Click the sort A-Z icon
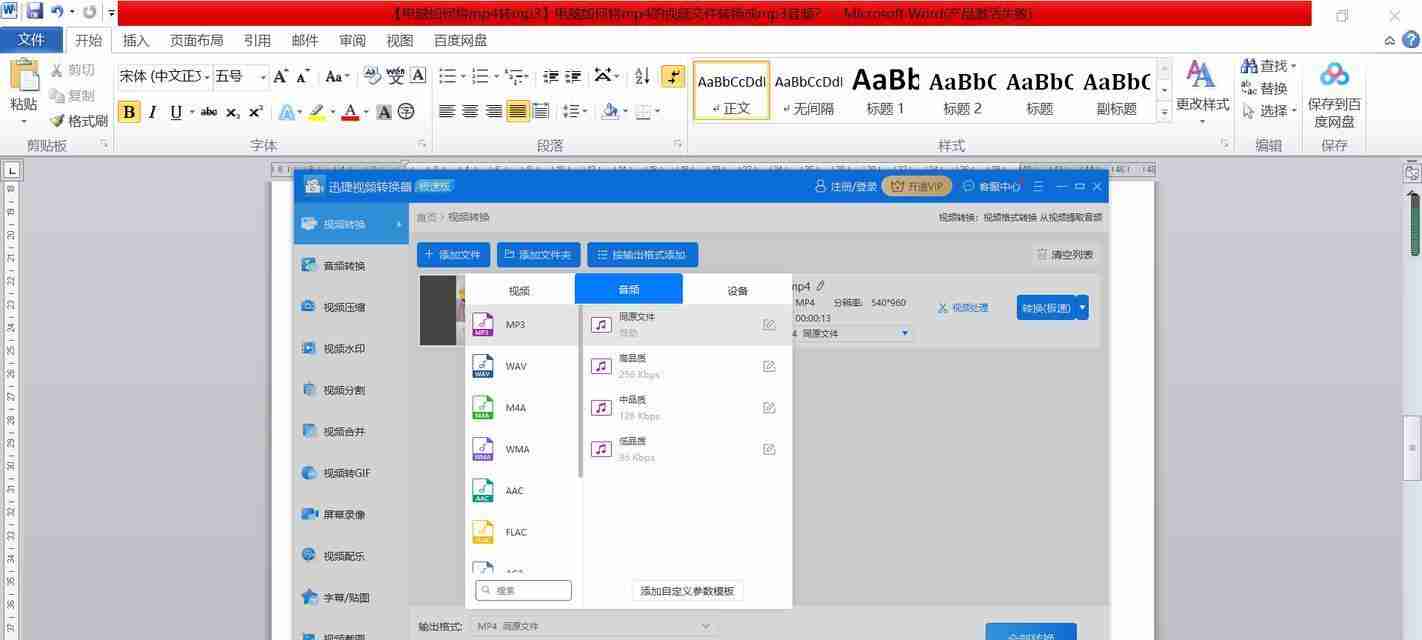 point(642,76)
